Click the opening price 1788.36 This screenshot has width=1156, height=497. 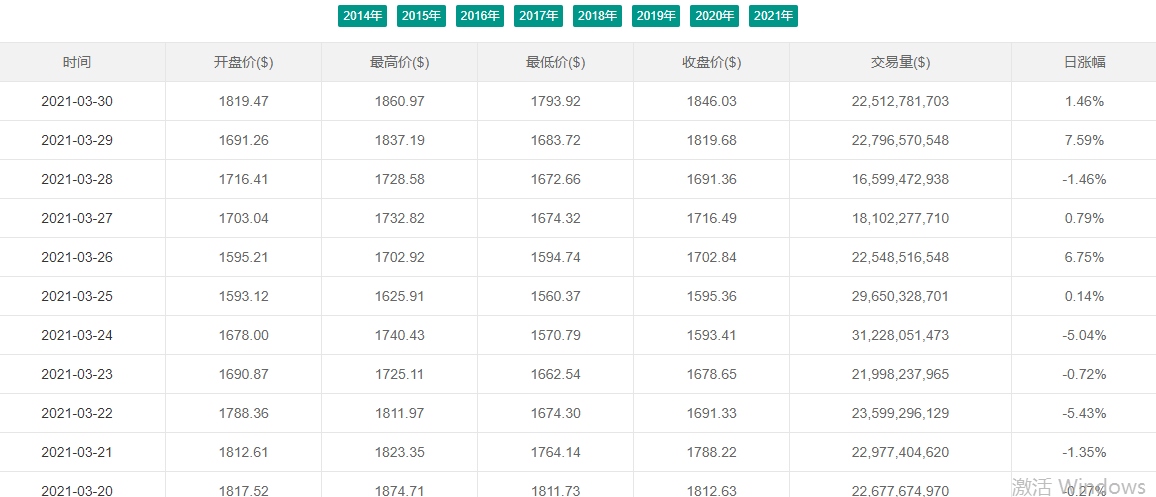pyautogui.click(x=244, y=414)
